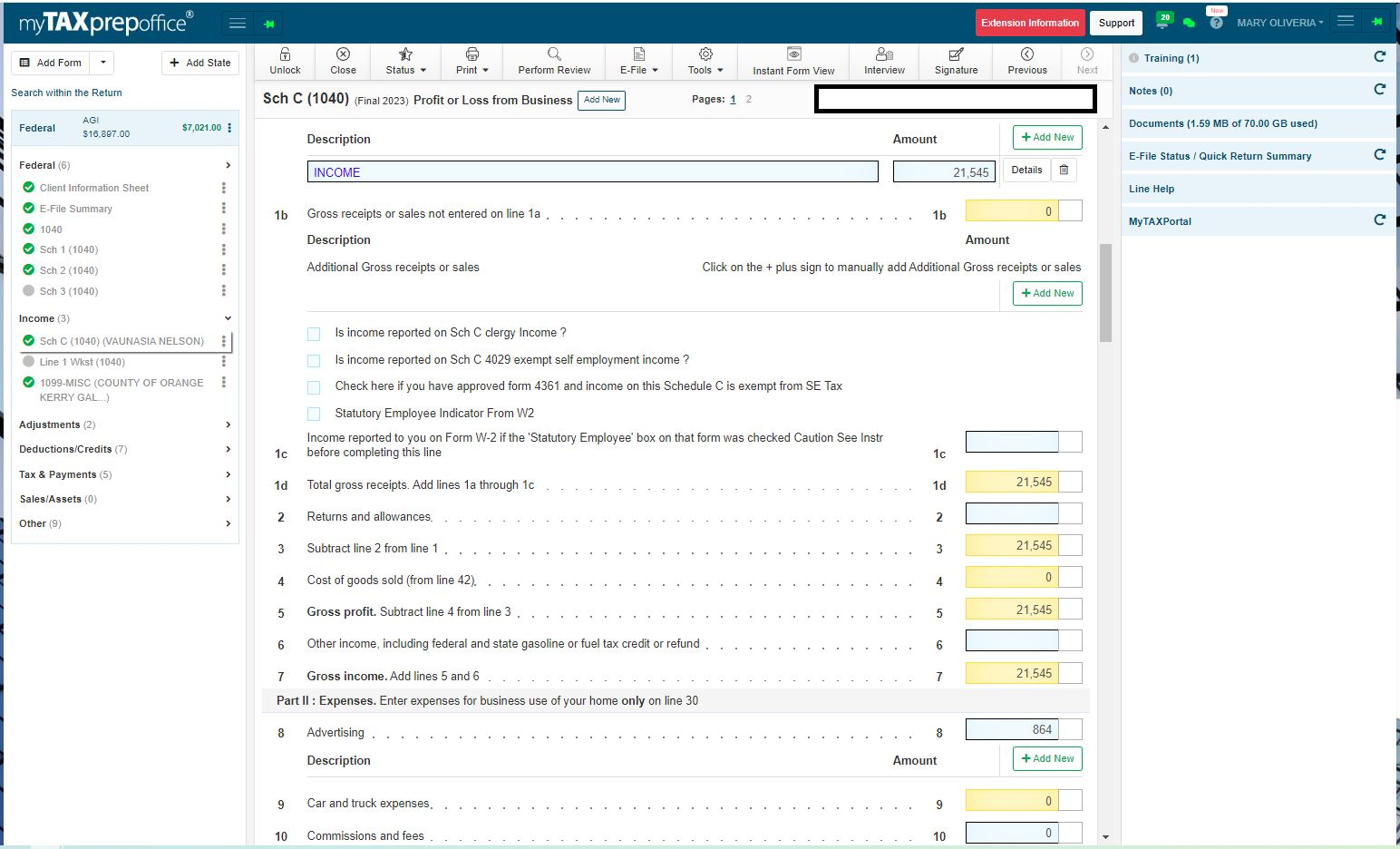The image size is (1400, 849).
Task: Open the Add Form dropdown arrow
Action: pos(102,63)
